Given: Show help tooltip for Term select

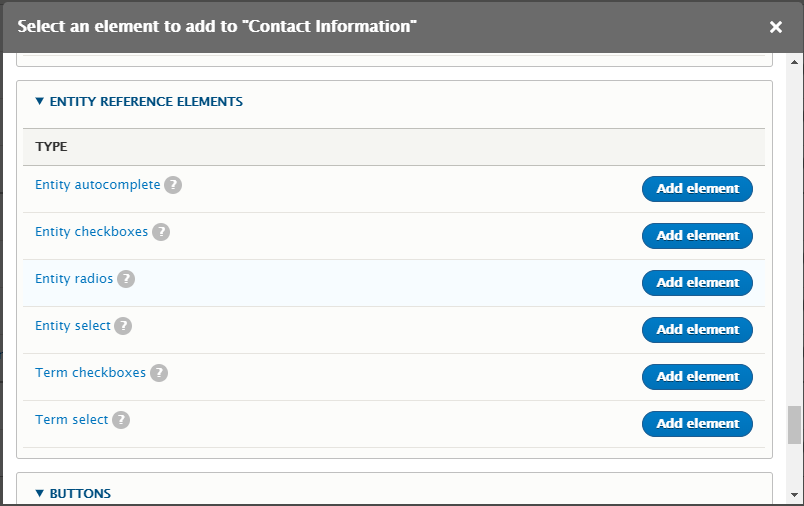Looking at the screenshot, I should pos(121,420).
